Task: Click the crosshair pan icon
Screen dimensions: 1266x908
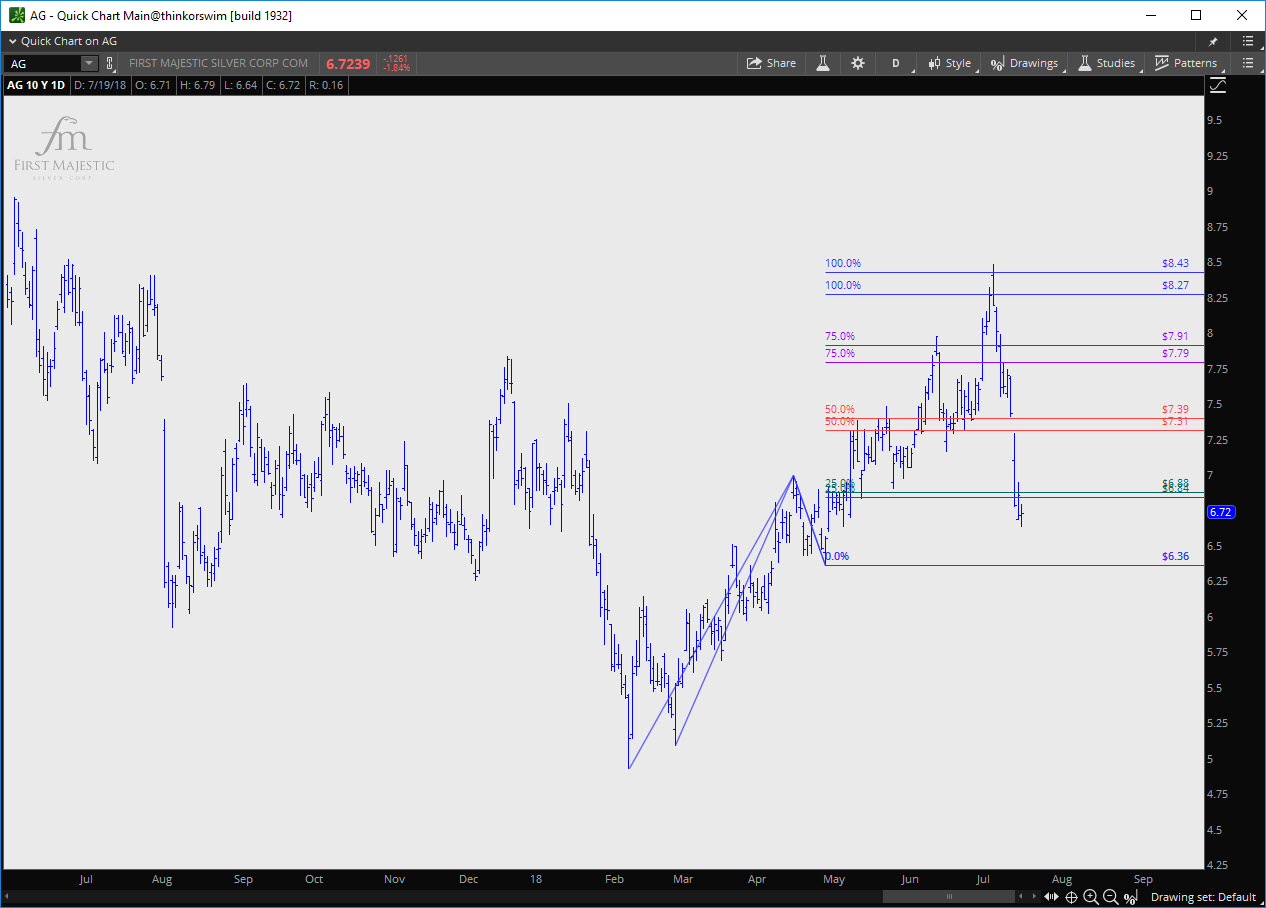Action: (1071, 897)
